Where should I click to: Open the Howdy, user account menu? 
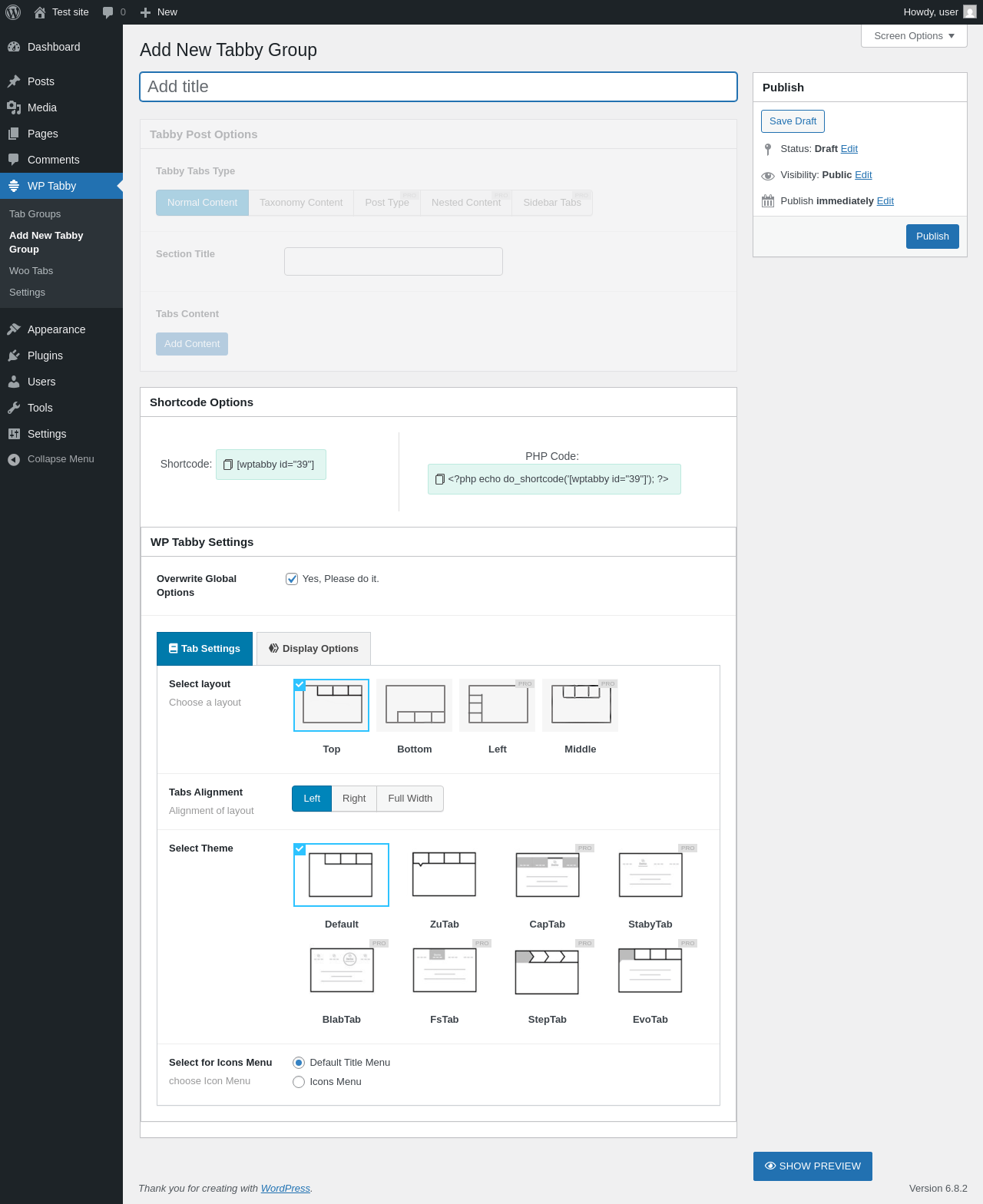[x=940, y=12]
